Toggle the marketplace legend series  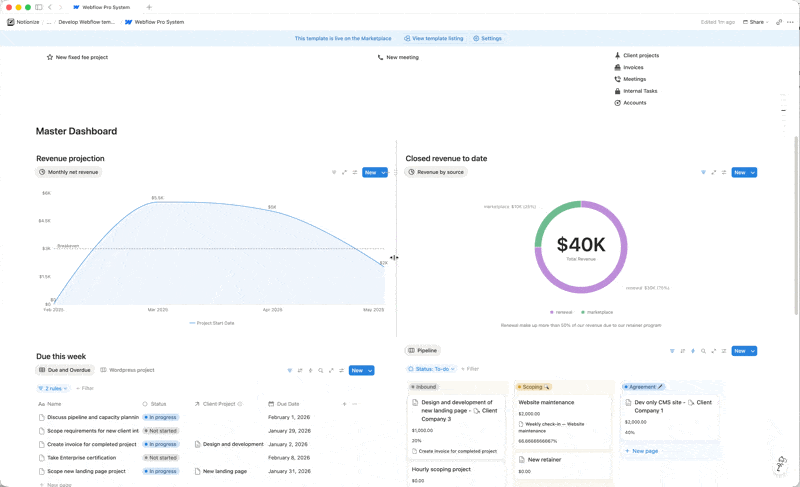(598, 312)
